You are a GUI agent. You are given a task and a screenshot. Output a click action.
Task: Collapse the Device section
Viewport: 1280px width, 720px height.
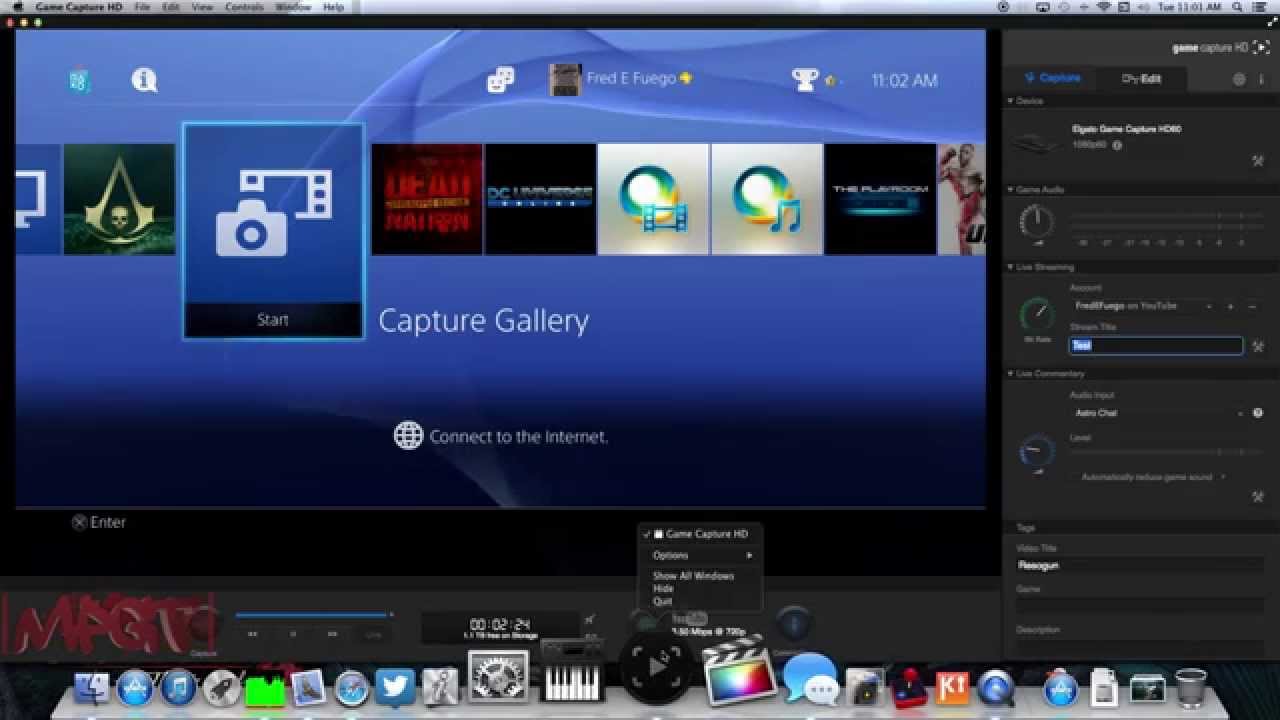[1010, 101]
